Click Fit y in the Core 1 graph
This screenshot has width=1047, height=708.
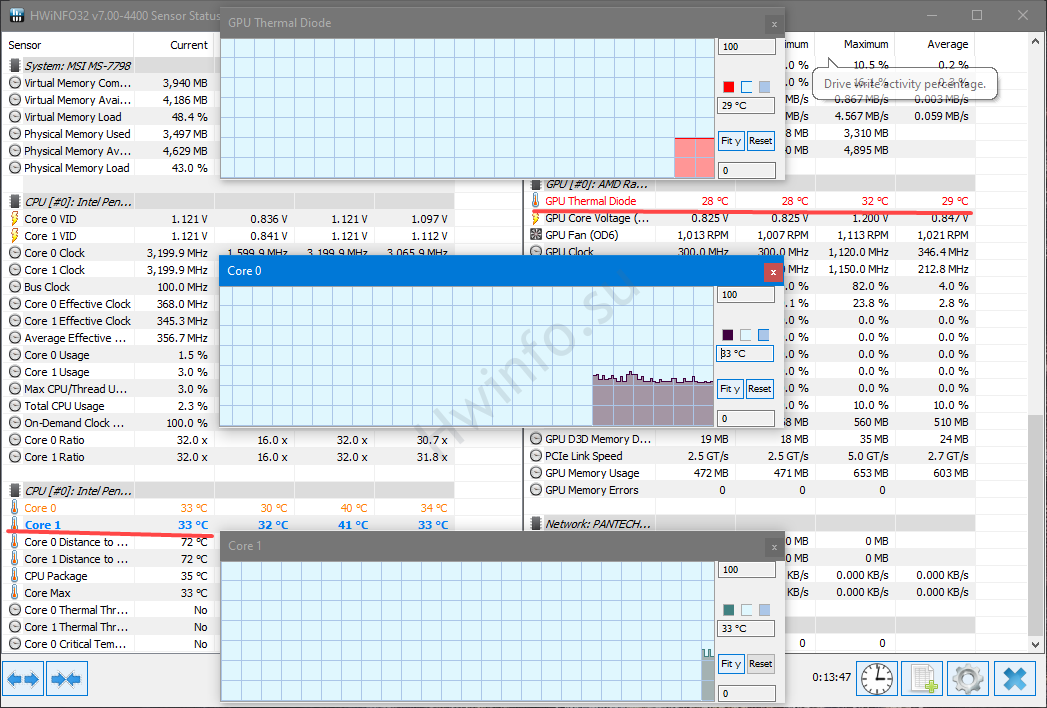(x=730, y=664)
